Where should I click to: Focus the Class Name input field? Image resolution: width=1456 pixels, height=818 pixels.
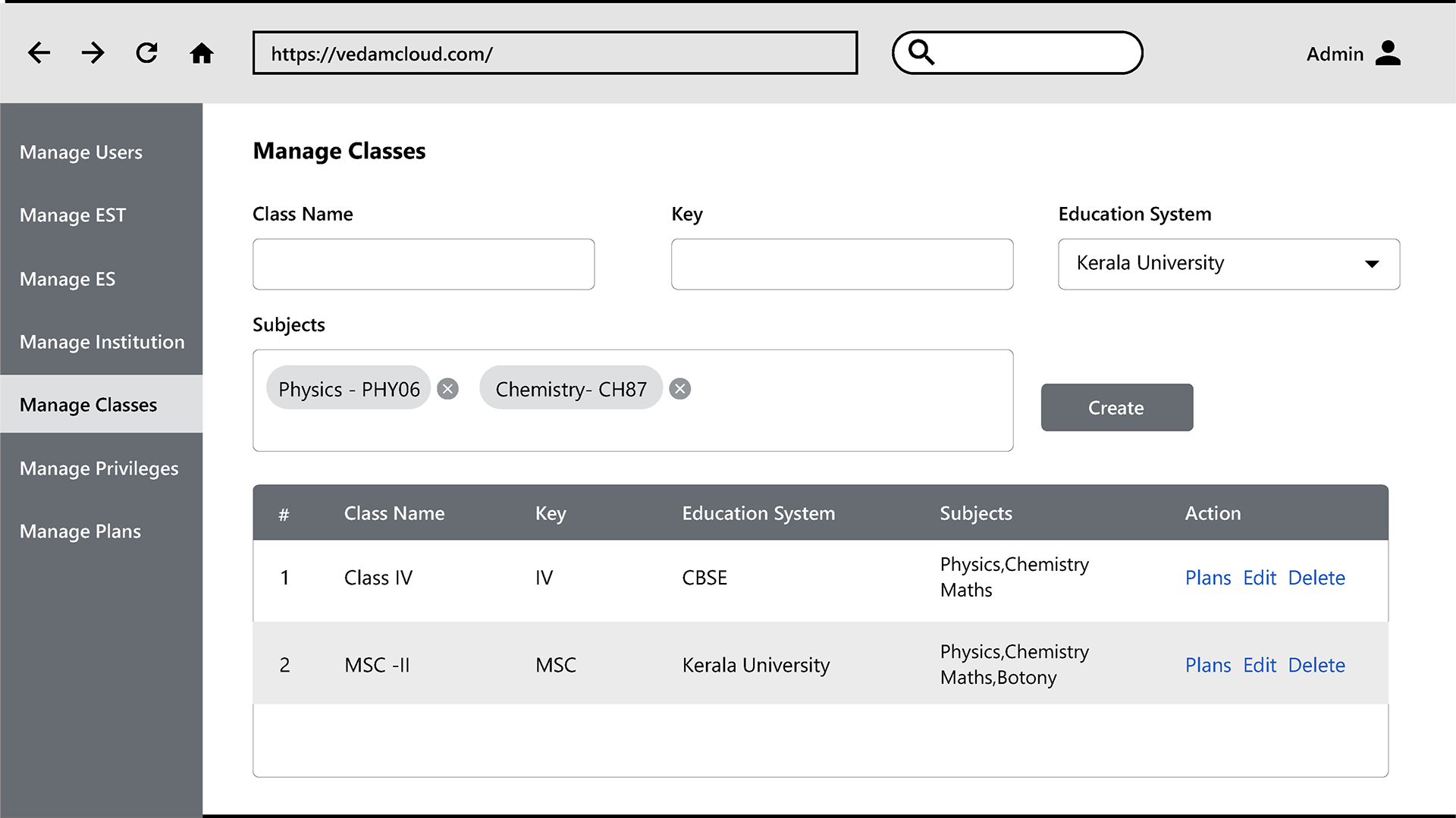[x=423, y=264]
